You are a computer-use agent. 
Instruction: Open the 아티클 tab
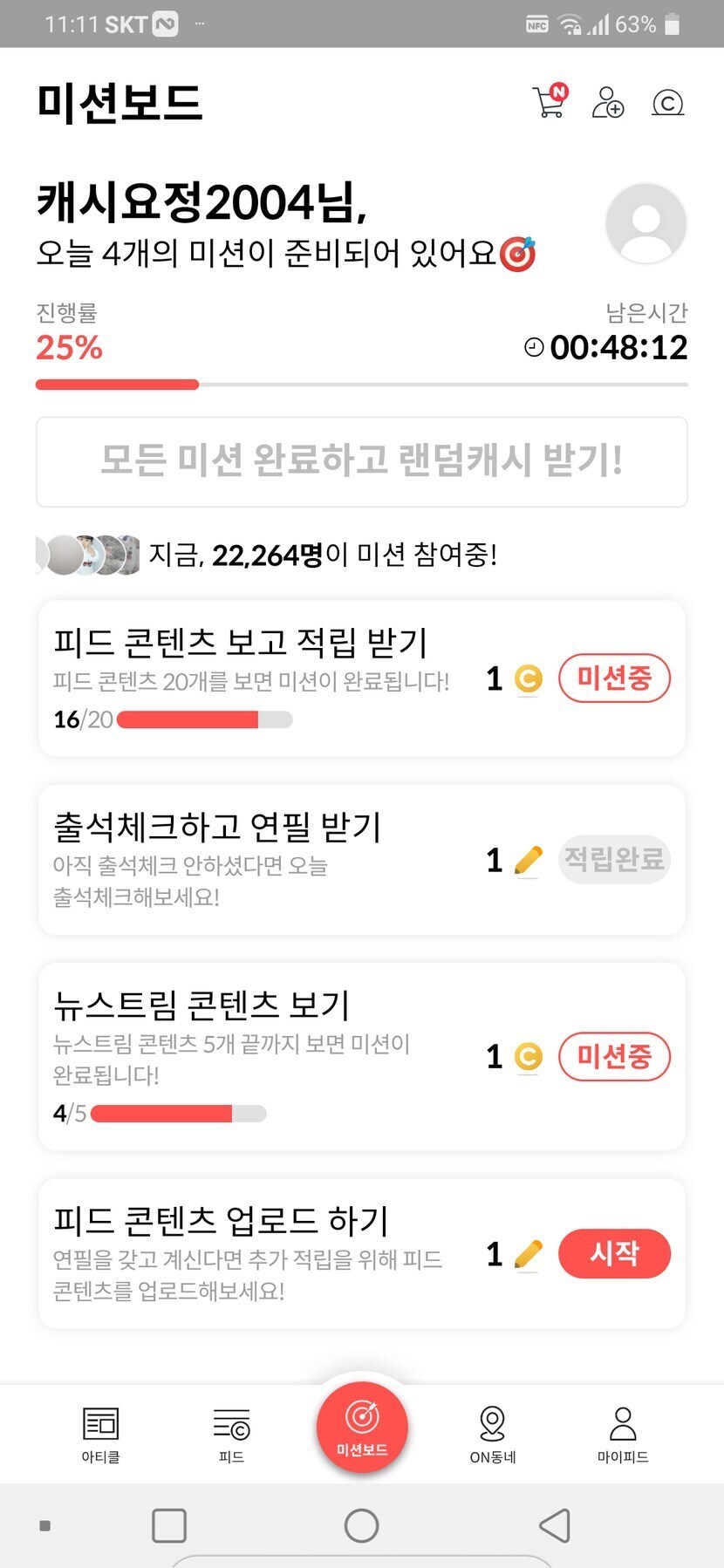(100, 1434)
